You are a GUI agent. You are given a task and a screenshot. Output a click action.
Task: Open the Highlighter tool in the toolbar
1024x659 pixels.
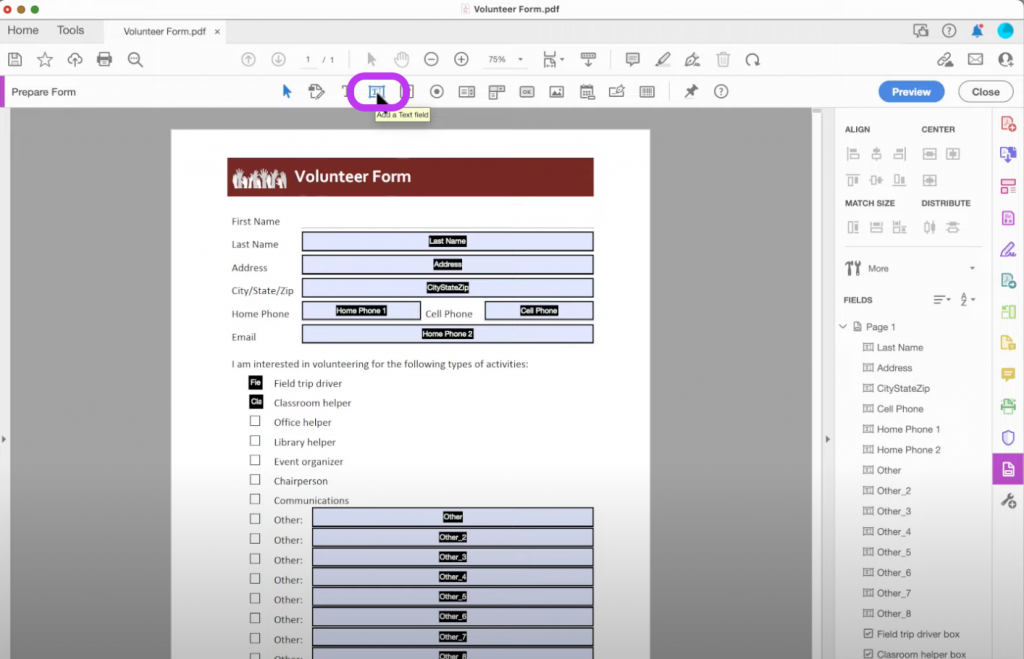[663, 59]
